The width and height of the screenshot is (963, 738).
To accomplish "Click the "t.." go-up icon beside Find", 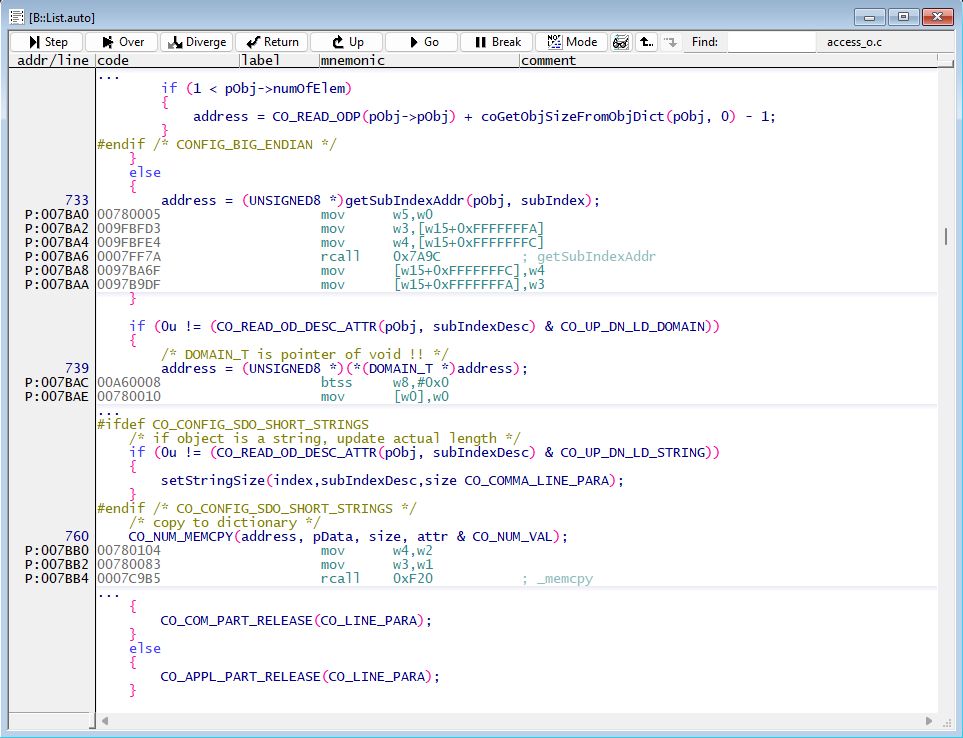I will [x=644, y=41].
